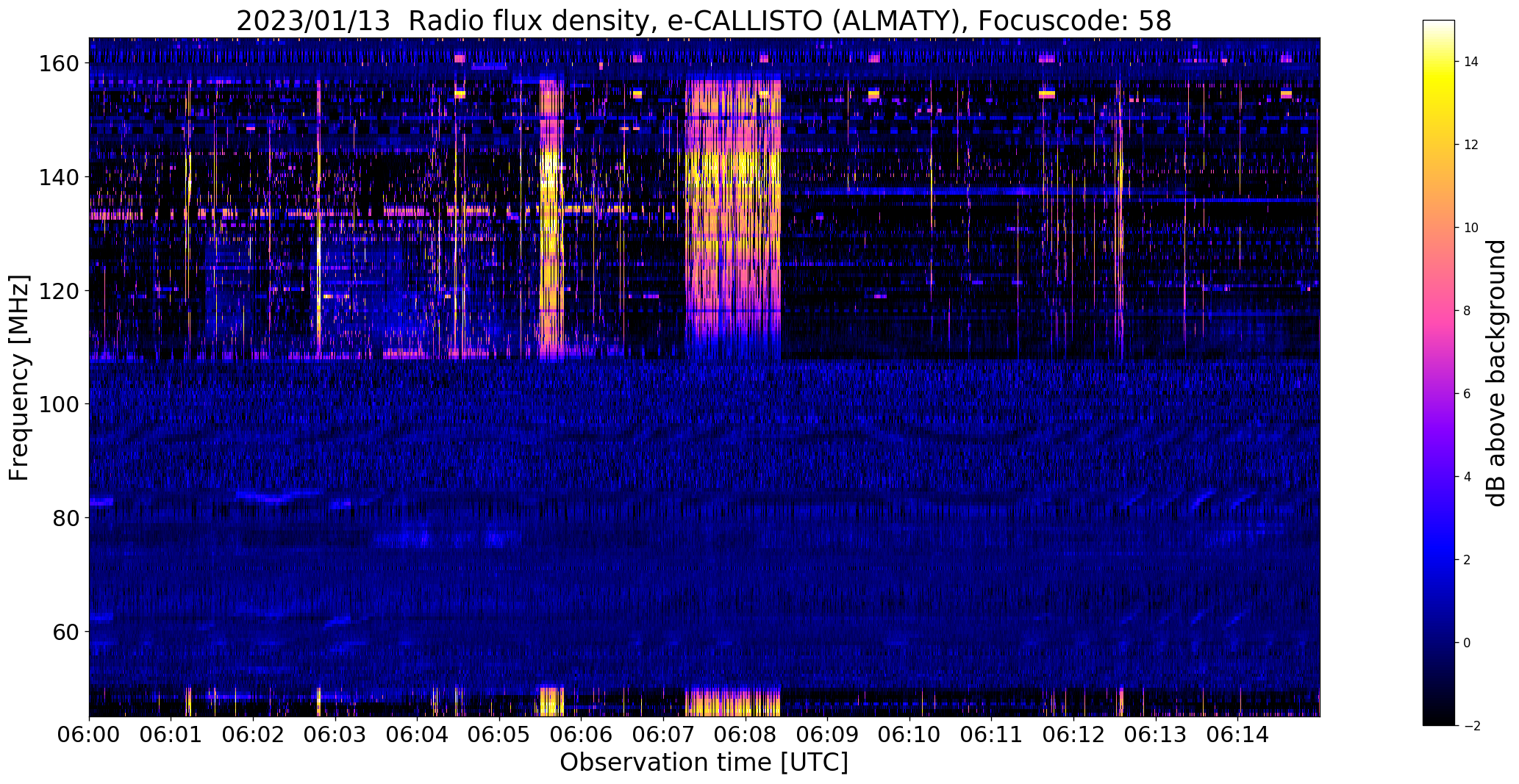
Task: Click the colorbar tick label 8
Action: tap(1468, 311)
